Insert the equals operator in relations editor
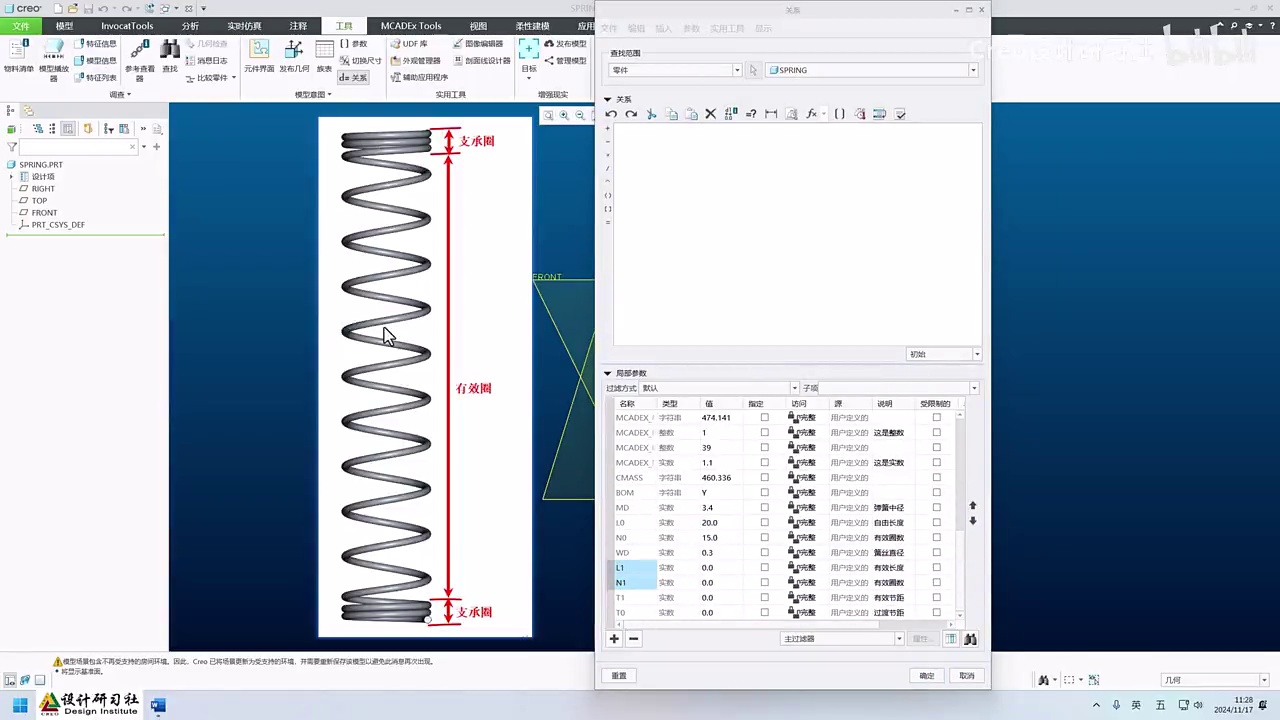This screenshot has height=720, width=1280. point(608,222)
